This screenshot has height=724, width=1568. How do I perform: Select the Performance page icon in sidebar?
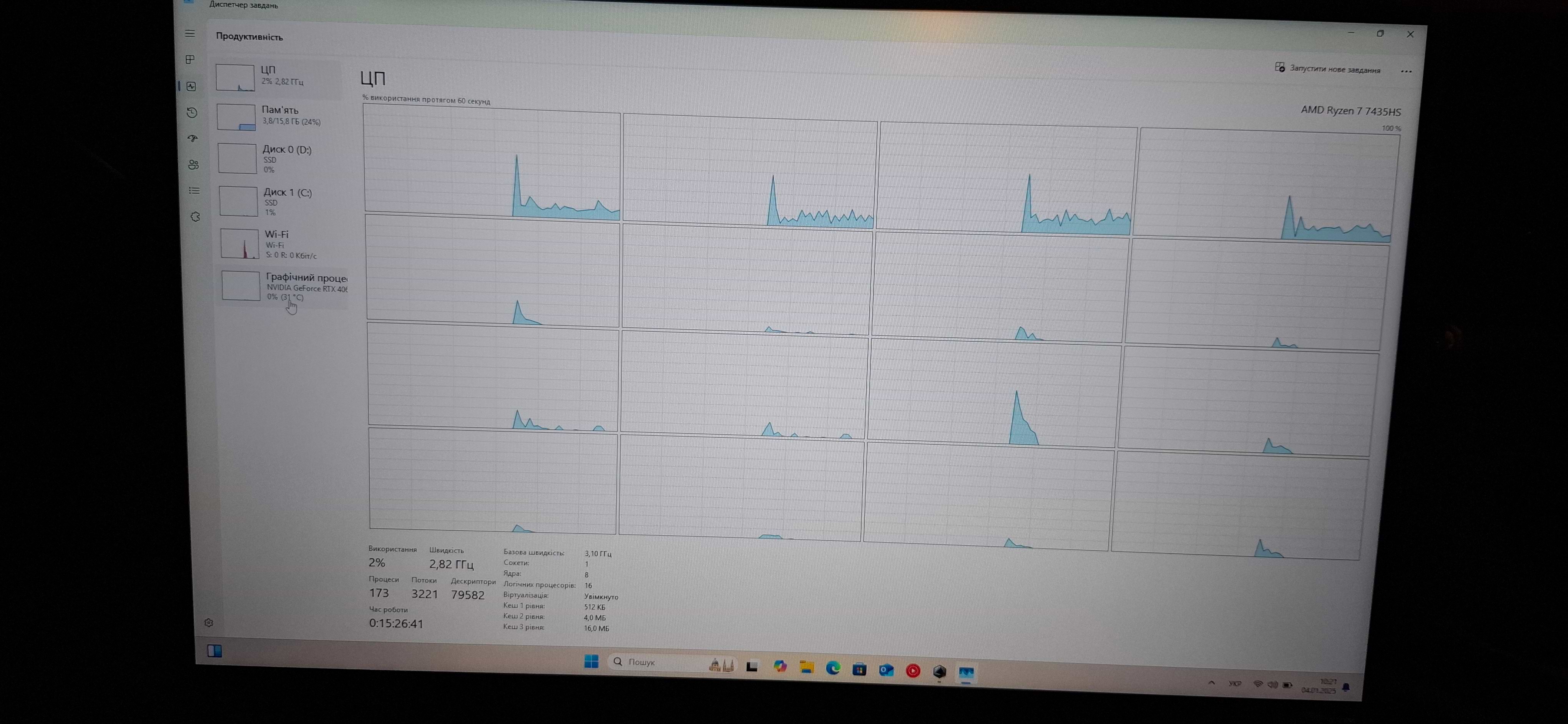click(192, 86)
